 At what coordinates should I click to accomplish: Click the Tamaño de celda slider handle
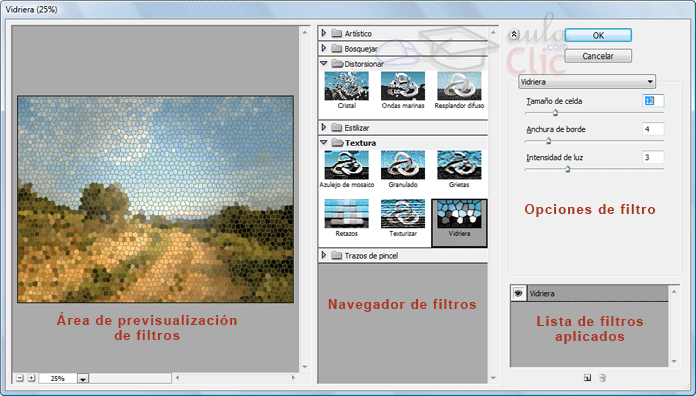(555, 113)
